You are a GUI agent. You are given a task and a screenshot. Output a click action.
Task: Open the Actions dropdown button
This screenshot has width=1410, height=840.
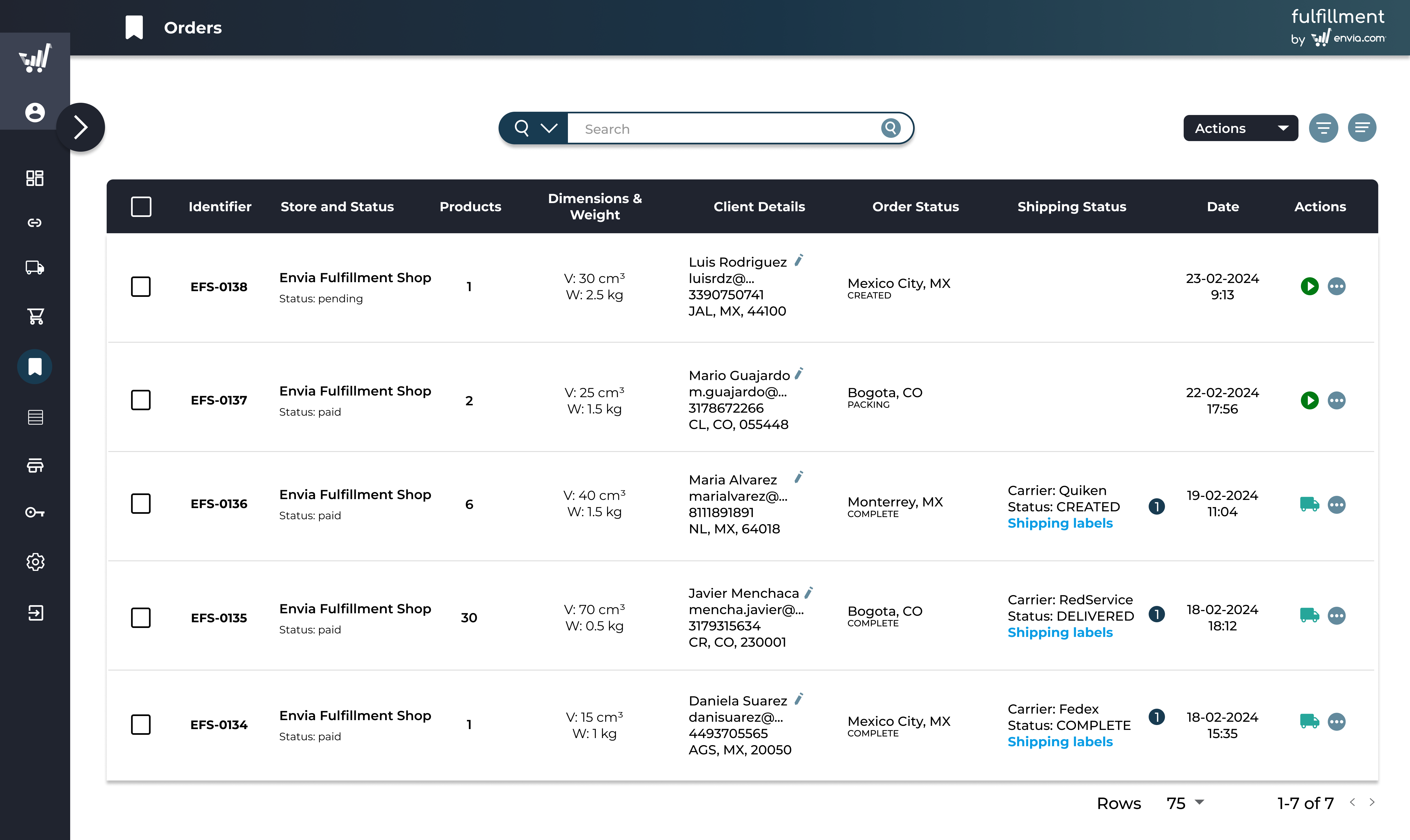point(1240,129)
